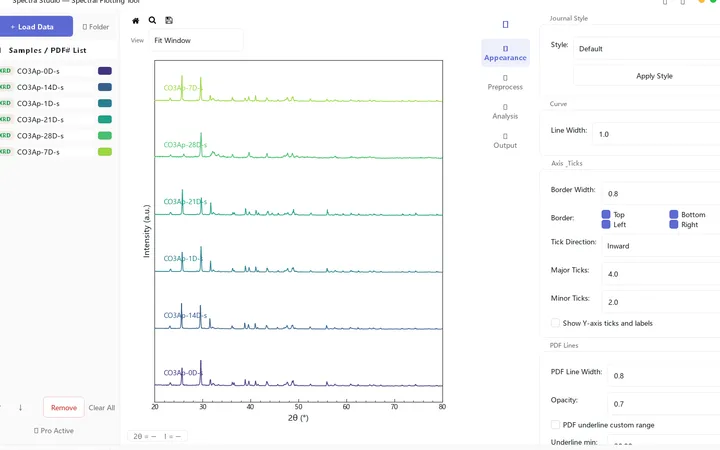
Task: Click the XRD badge for CO3Ap-1D-s
Action: click(x=6, y=103)
